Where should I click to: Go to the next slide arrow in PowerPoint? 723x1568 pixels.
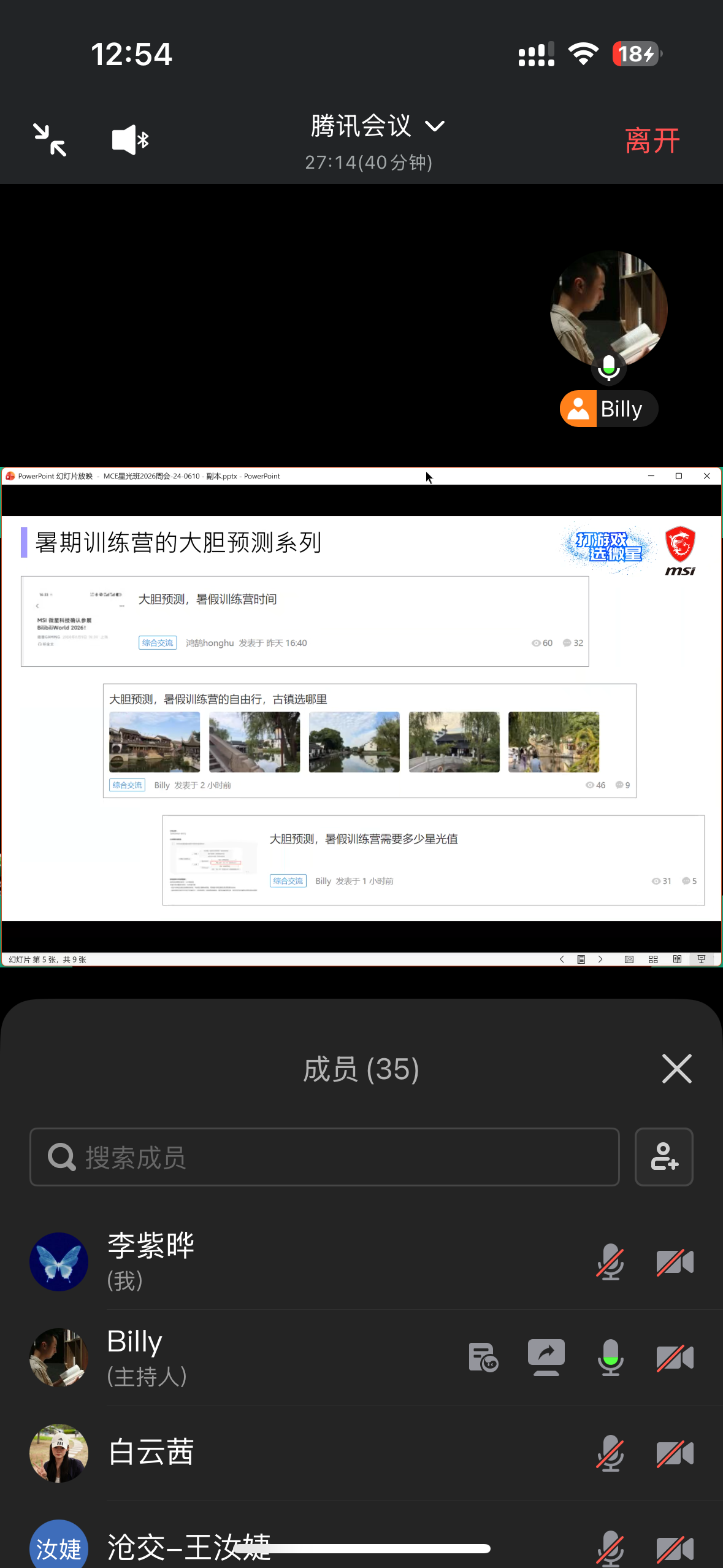(x=600, y=959)
